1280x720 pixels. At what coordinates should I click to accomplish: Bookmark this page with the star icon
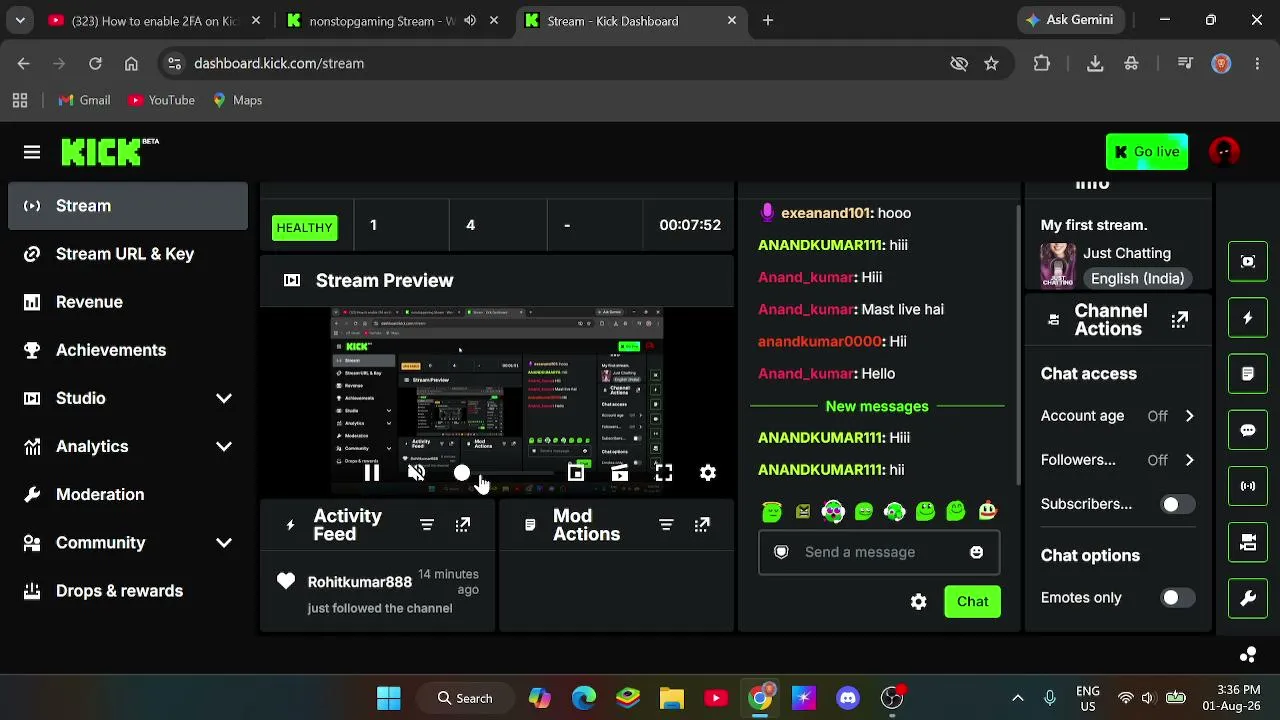coord(991,63)
